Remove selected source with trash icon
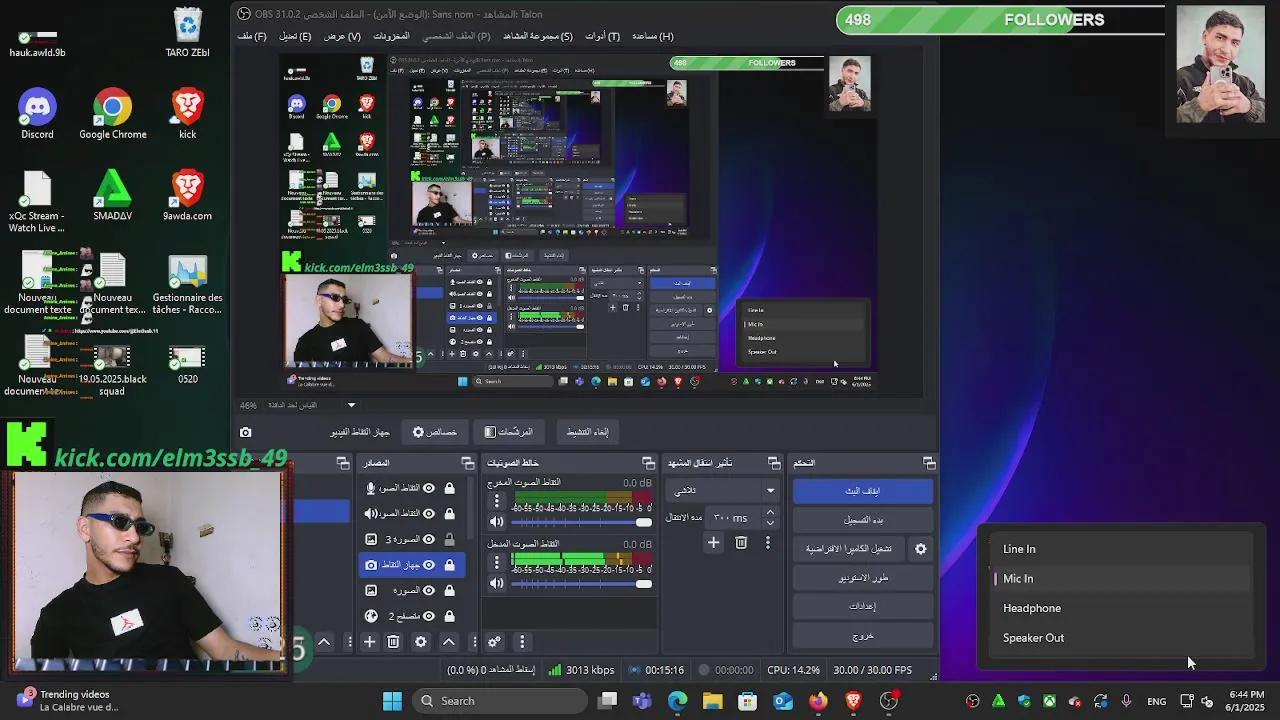Screen dimensions: 1280x720 pos(394,642)
